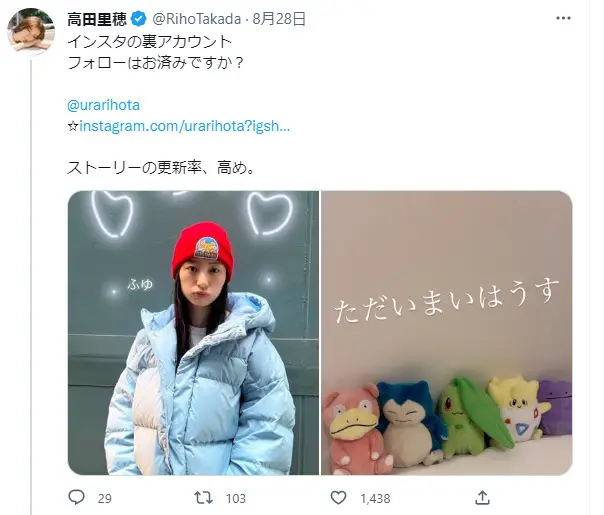Click the 29 replies count

point(104,498)
